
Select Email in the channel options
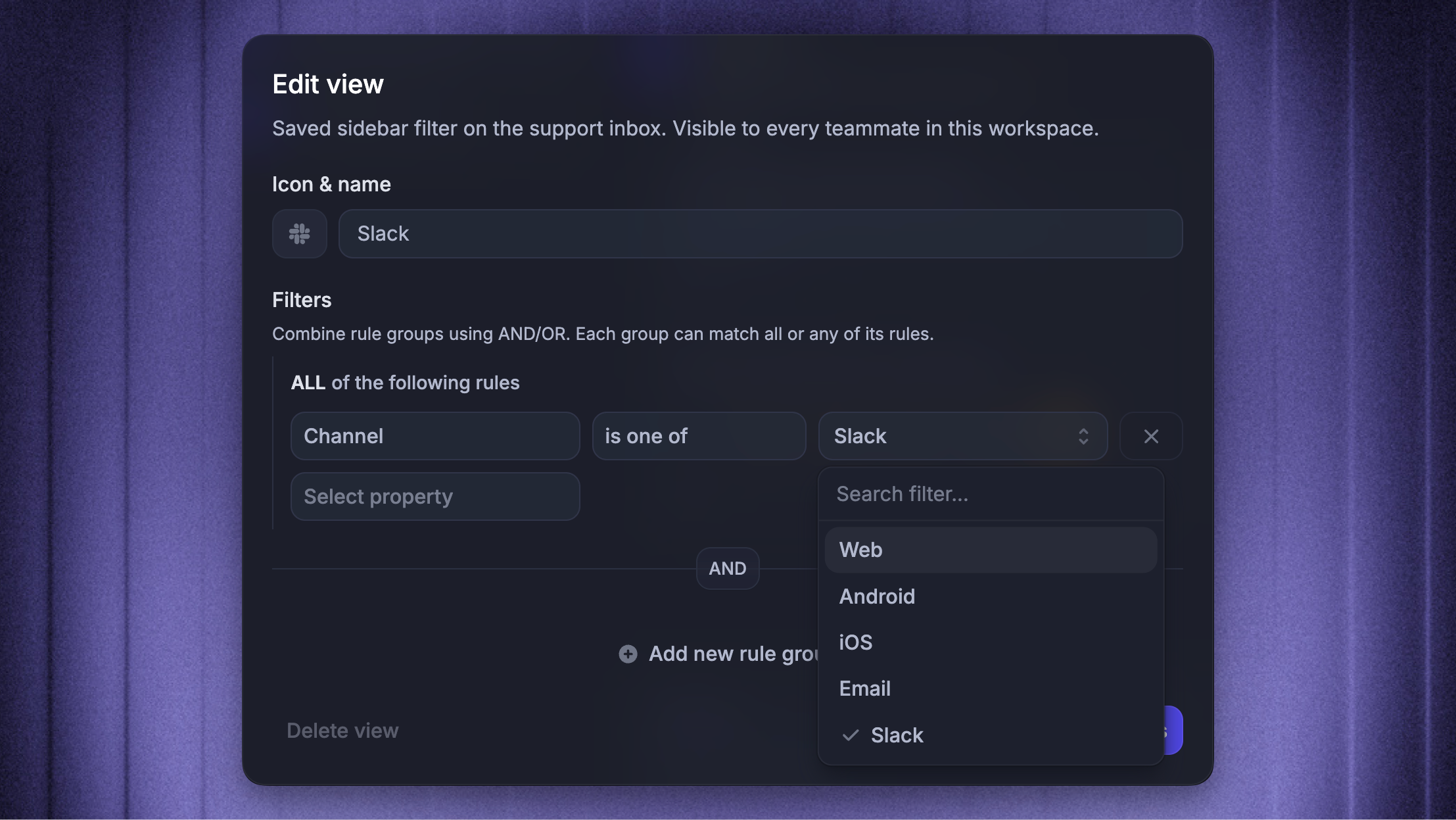coord(991,688)
